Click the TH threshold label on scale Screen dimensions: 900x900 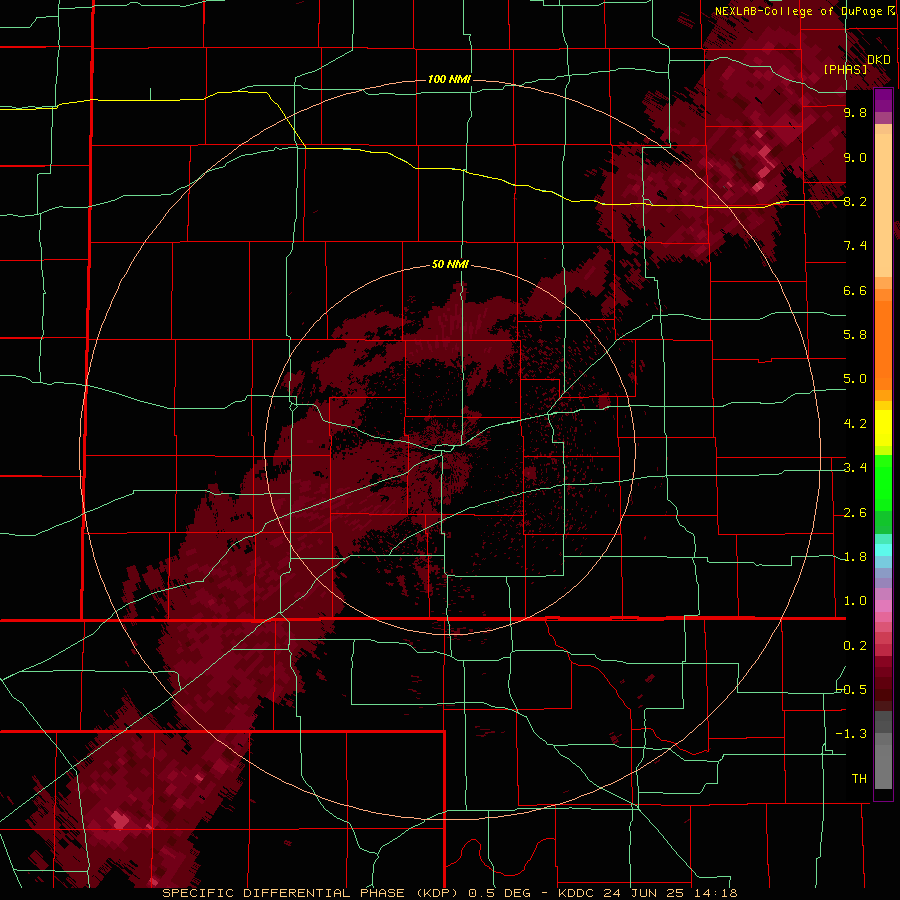click(859, 779)
